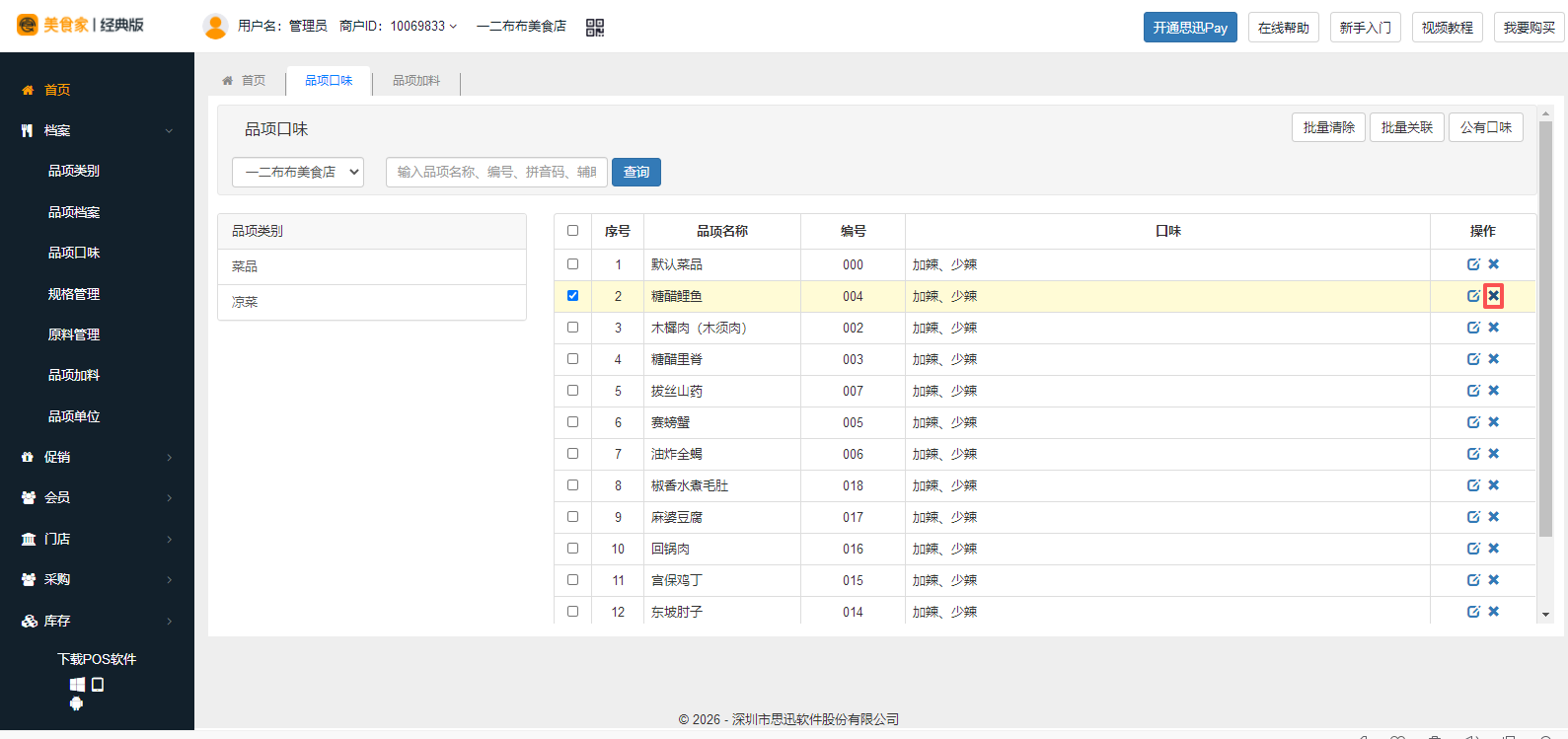Edit flavors for 默认菜品 row
The width and height of the screenshot is (1568, 739).
pyautogui.click(x=1473, y=264)
